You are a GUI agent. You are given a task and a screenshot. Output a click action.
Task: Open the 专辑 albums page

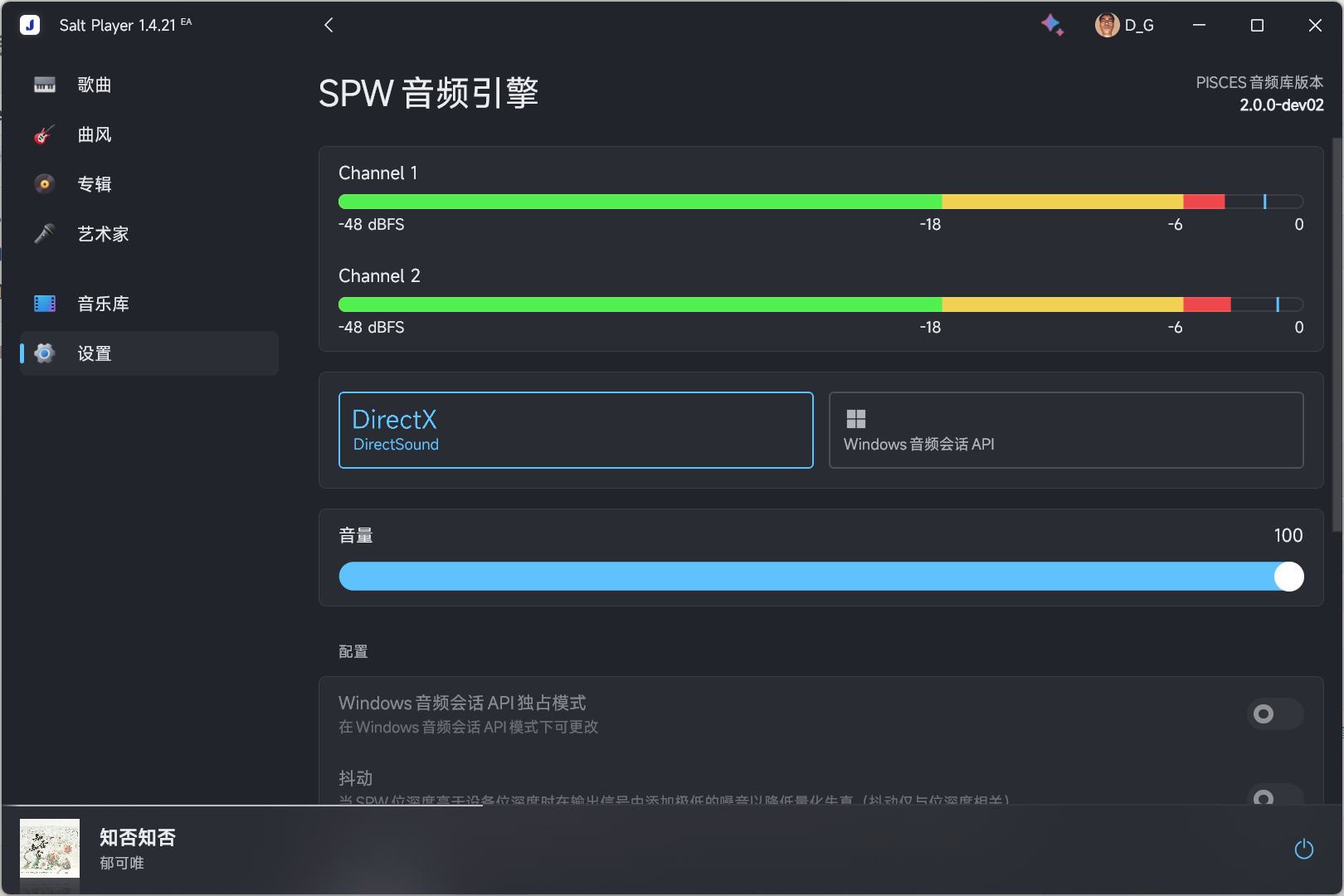point(149,184)
